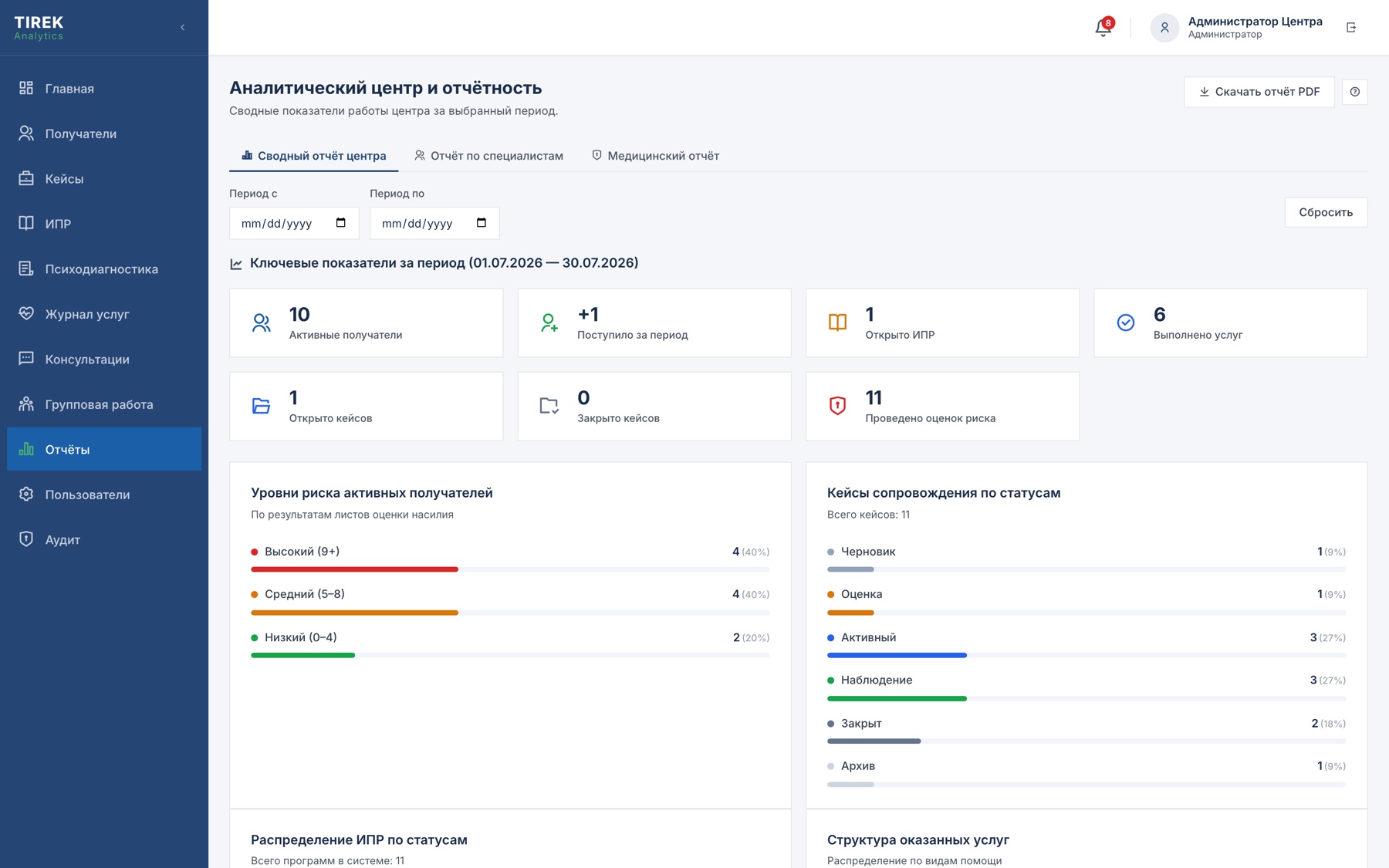Click the Высокий red dot marker
The image size is (1389, 868).
click(x=255, y=552)
